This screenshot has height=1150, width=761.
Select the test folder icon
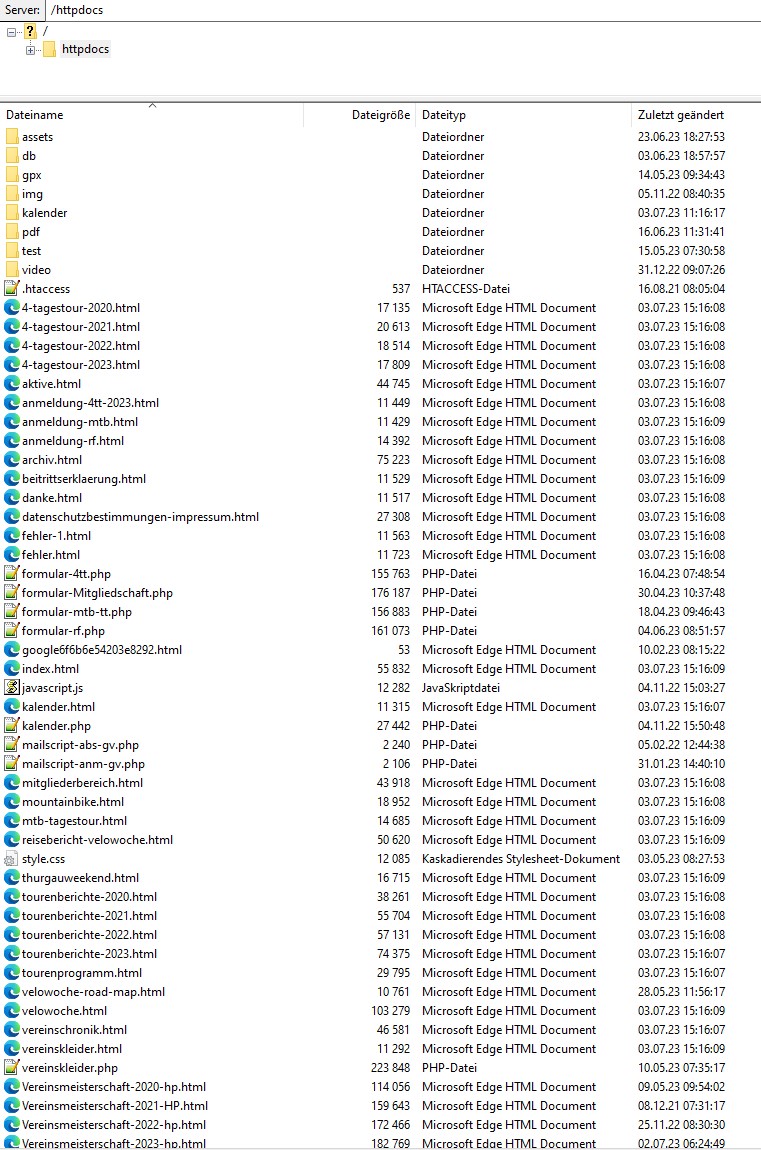(12, 251)
